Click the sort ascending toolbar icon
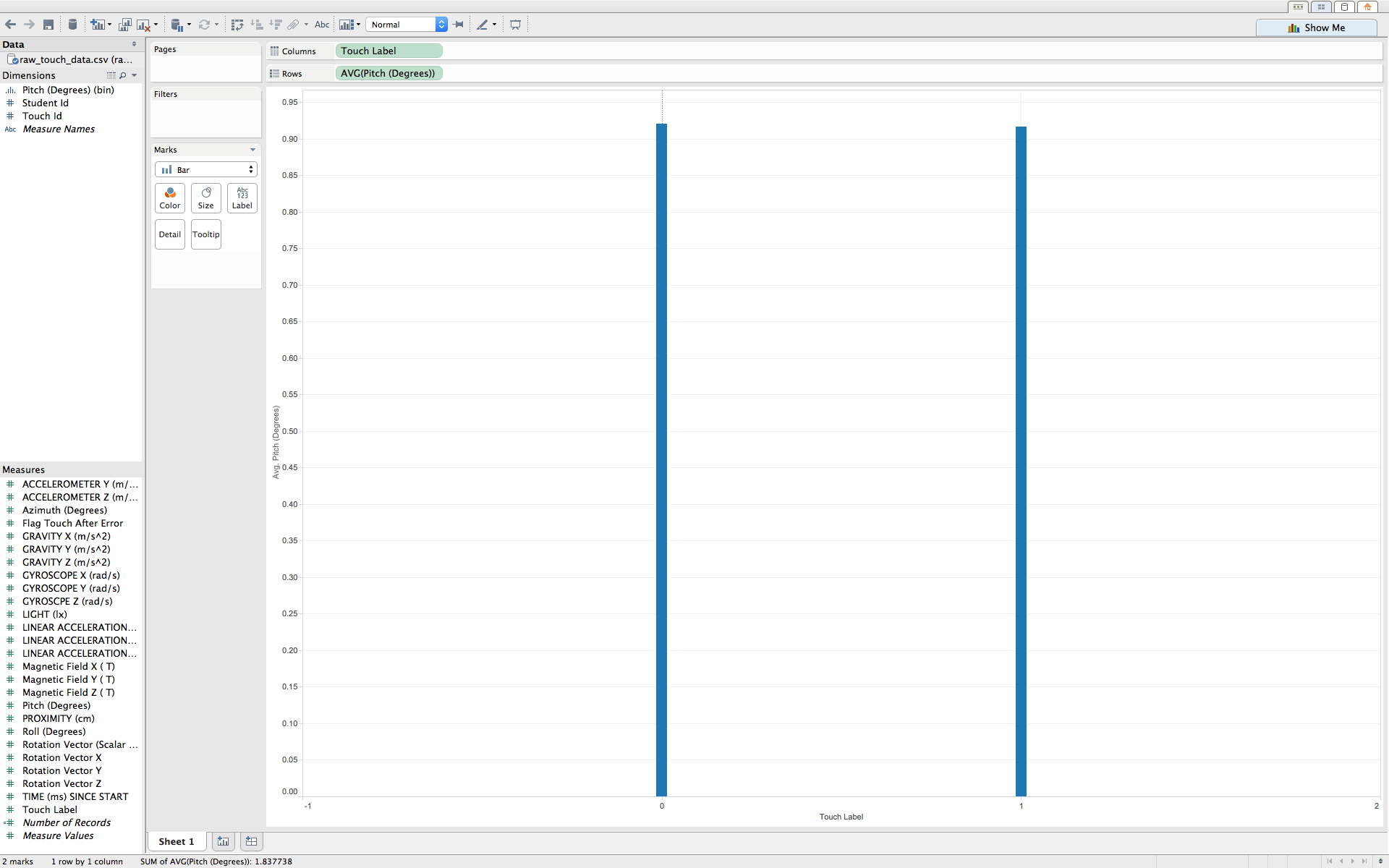The width and height of the screenshot is (1389, 868). coord(256,25)
